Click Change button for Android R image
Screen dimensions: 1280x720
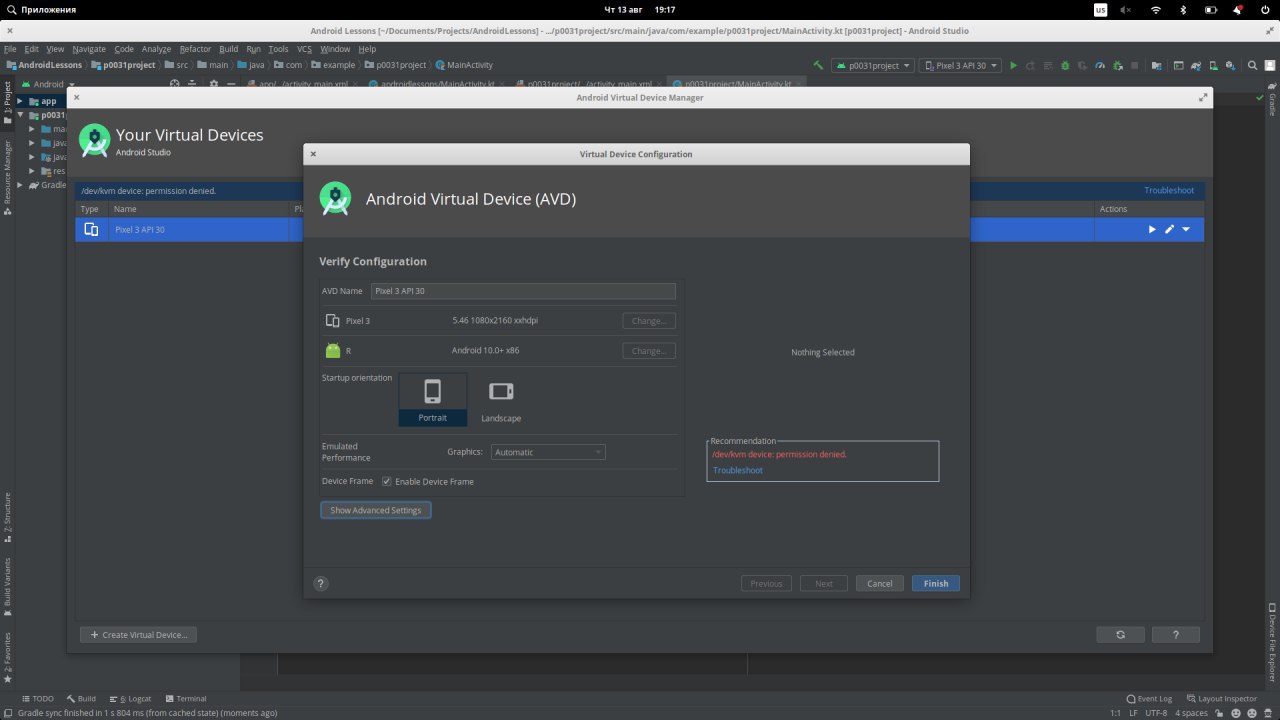(x=649, y=351)
